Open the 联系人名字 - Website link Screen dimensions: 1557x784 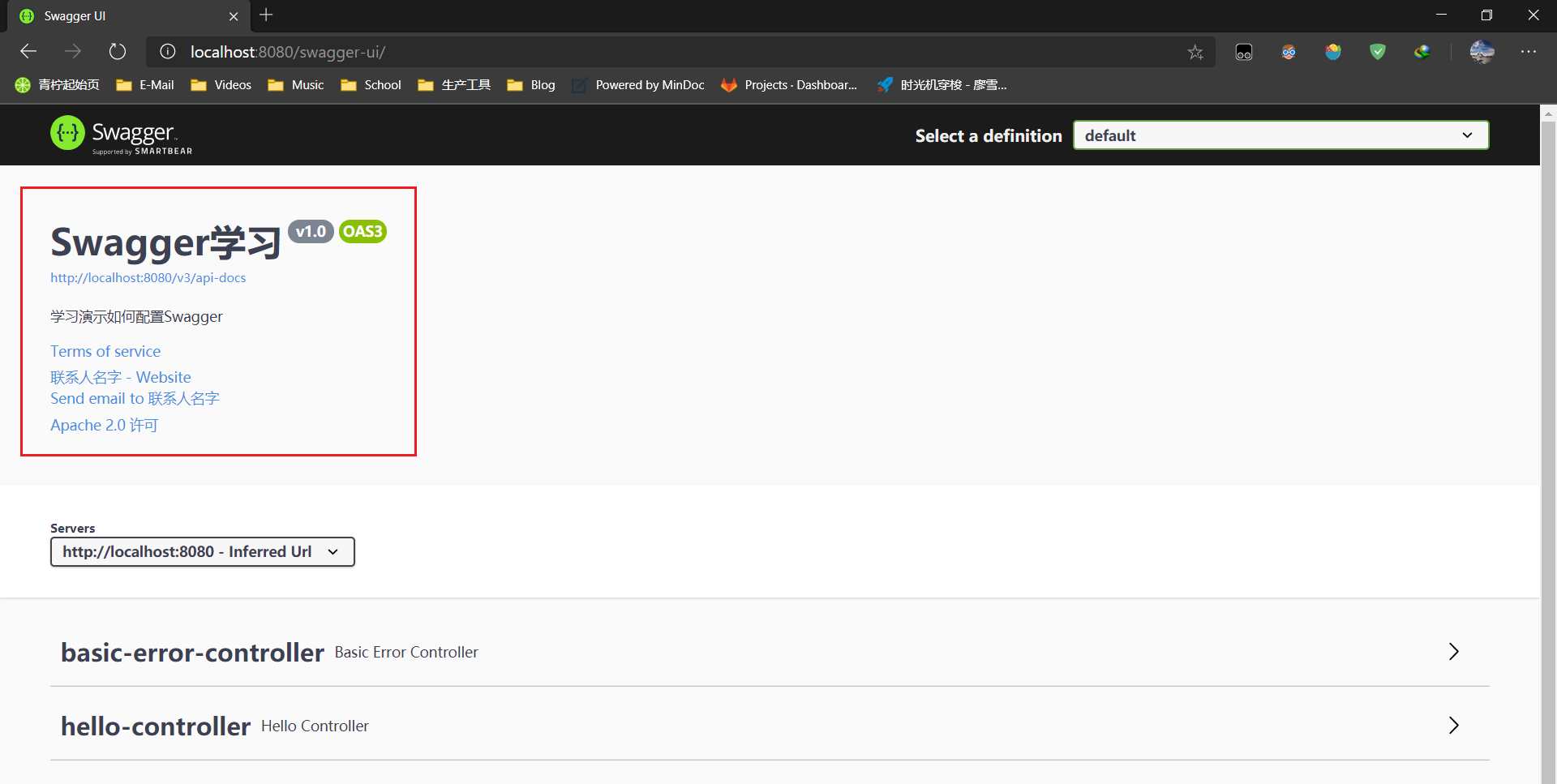click(121, 377)
